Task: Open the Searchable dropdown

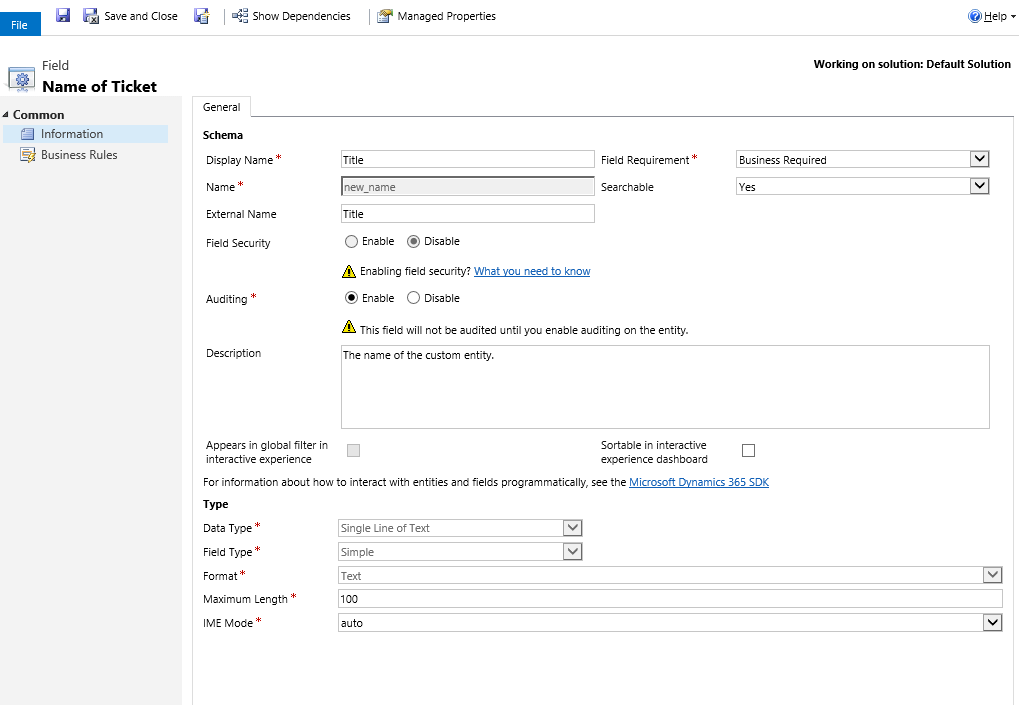Action: 862,186
